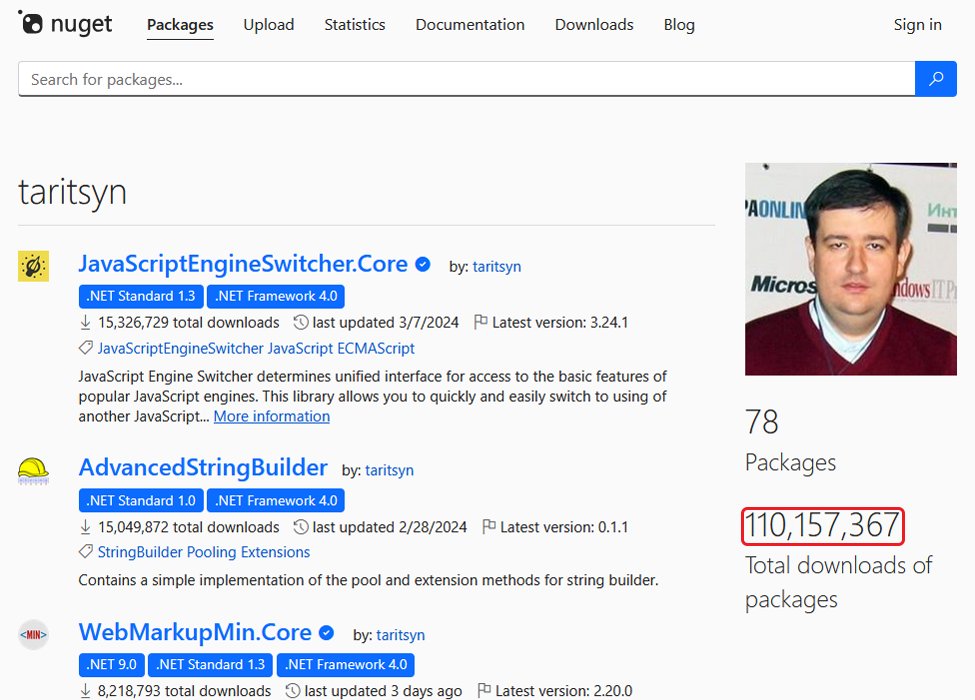
Task: Click the Sign in link
Action: (917, 24)
